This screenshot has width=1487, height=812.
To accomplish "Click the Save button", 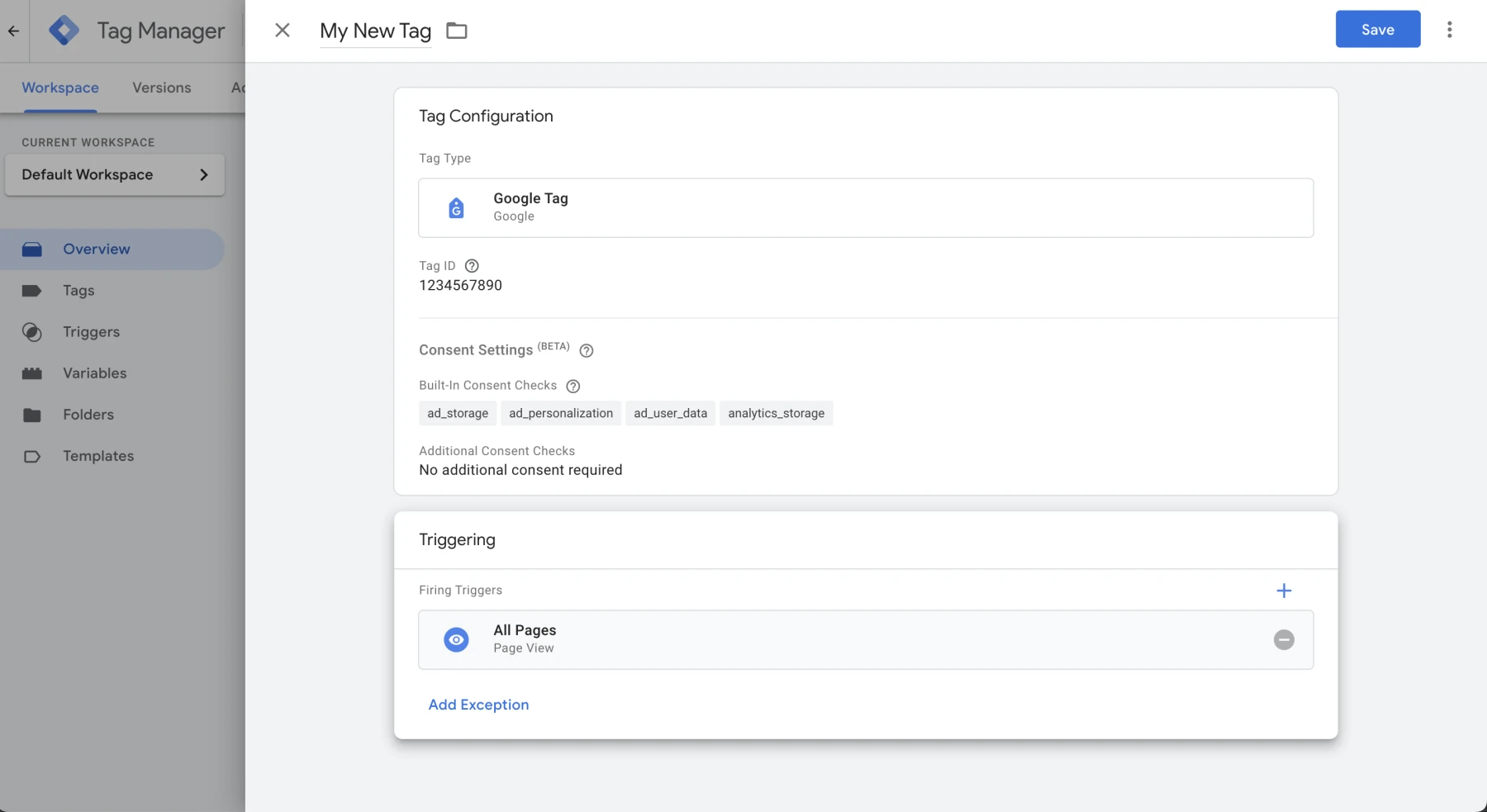I will tap(1378, 30).
